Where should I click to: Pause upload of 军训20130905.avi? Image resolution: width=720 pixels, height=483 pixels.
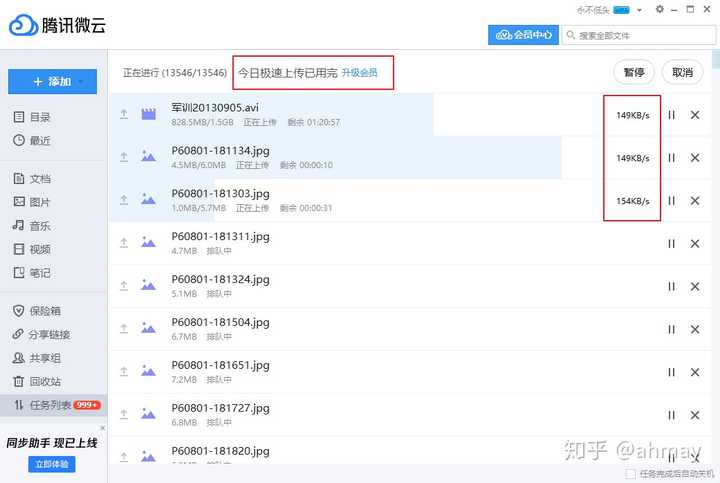[x=671, y=115]
